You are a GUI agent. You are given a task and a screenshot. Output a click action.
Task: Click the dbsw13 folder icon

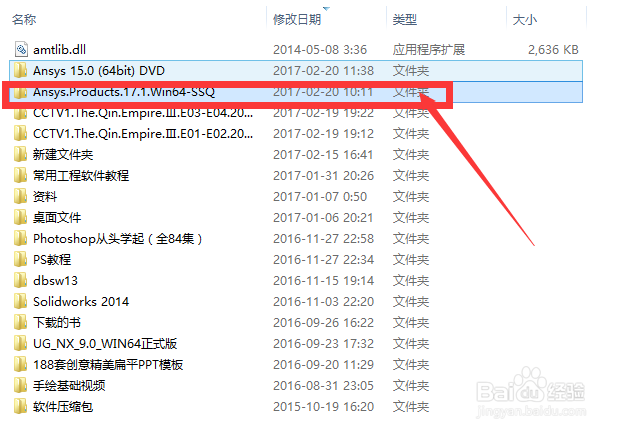coord(20,280)
